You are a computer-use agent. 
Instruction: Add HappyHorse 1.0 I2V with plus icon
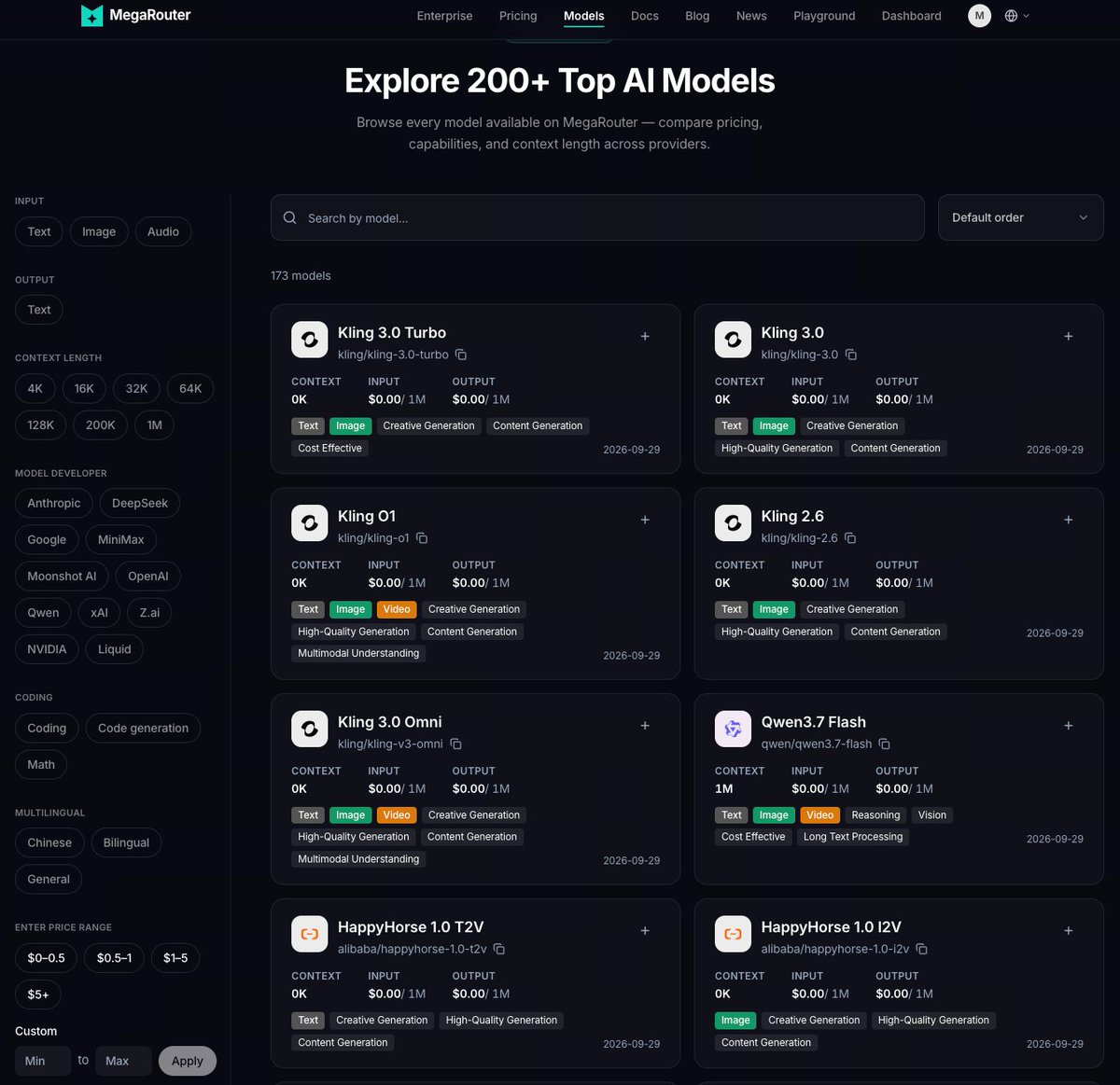1069,931
